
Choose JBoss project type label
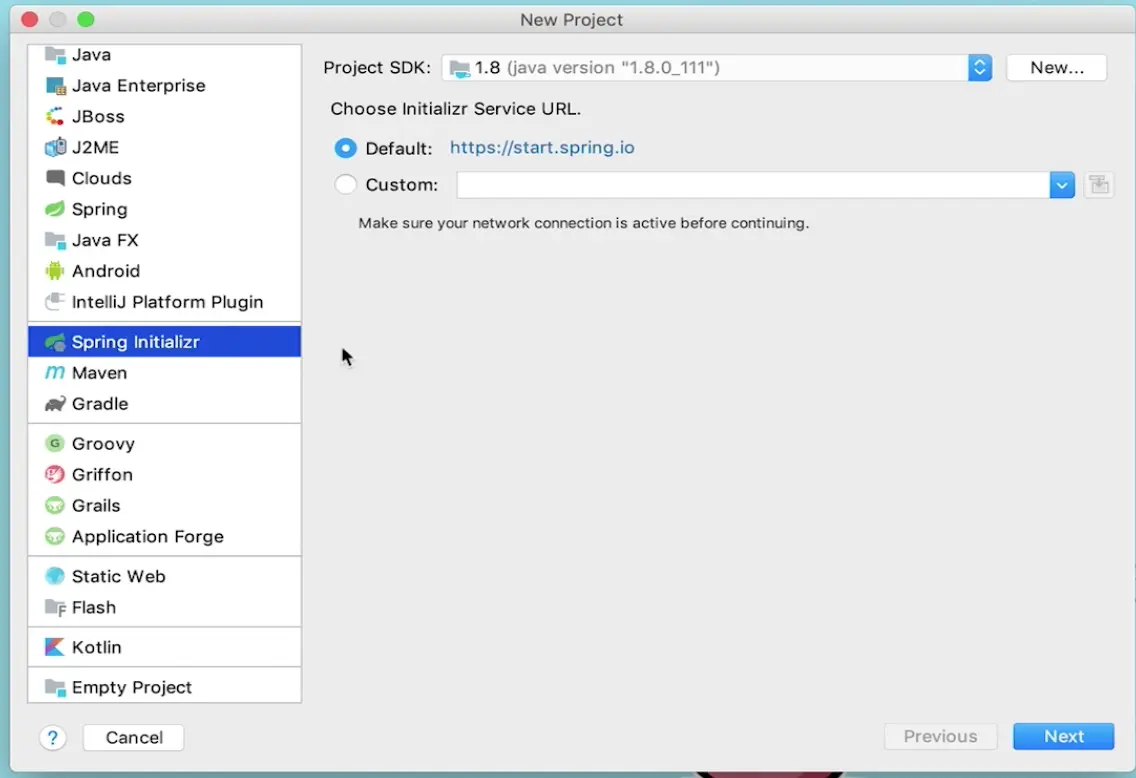(x=98, y=116)
